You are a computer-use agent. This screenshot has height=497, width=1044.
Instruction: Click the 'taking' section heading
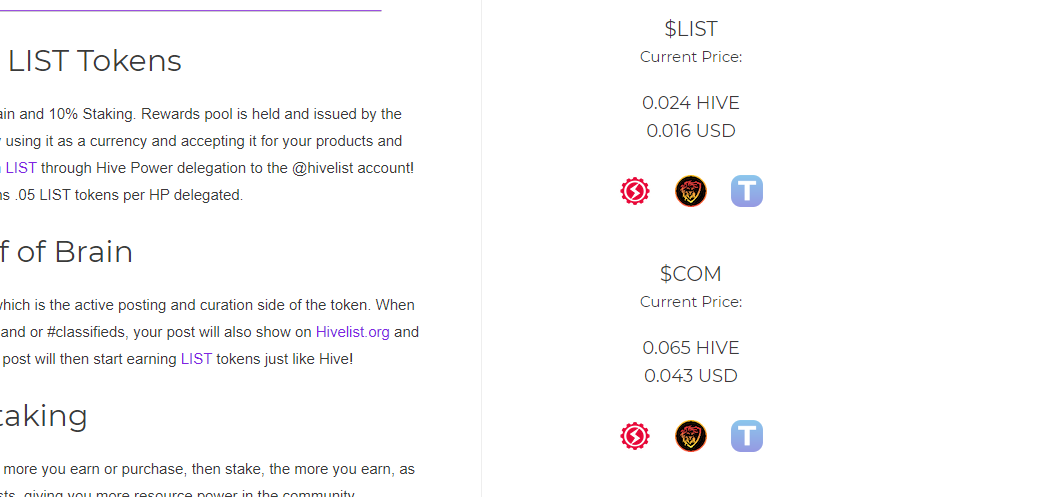pos(44,416)
